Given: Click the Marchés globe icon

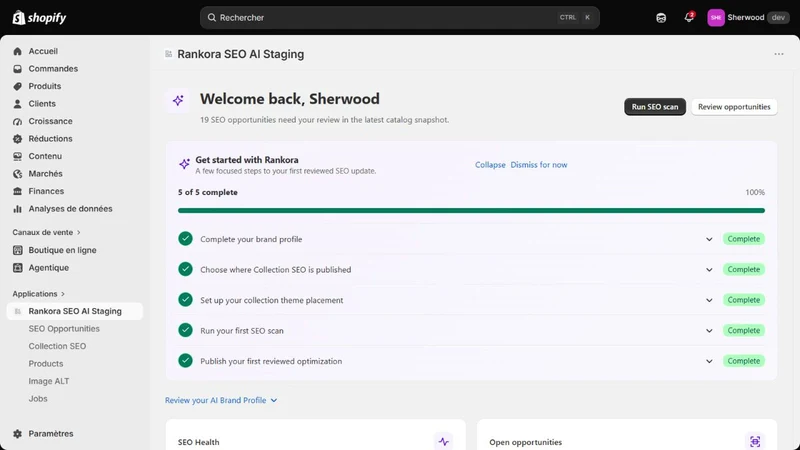Looking at the screenshot, I should click(17, 174).
